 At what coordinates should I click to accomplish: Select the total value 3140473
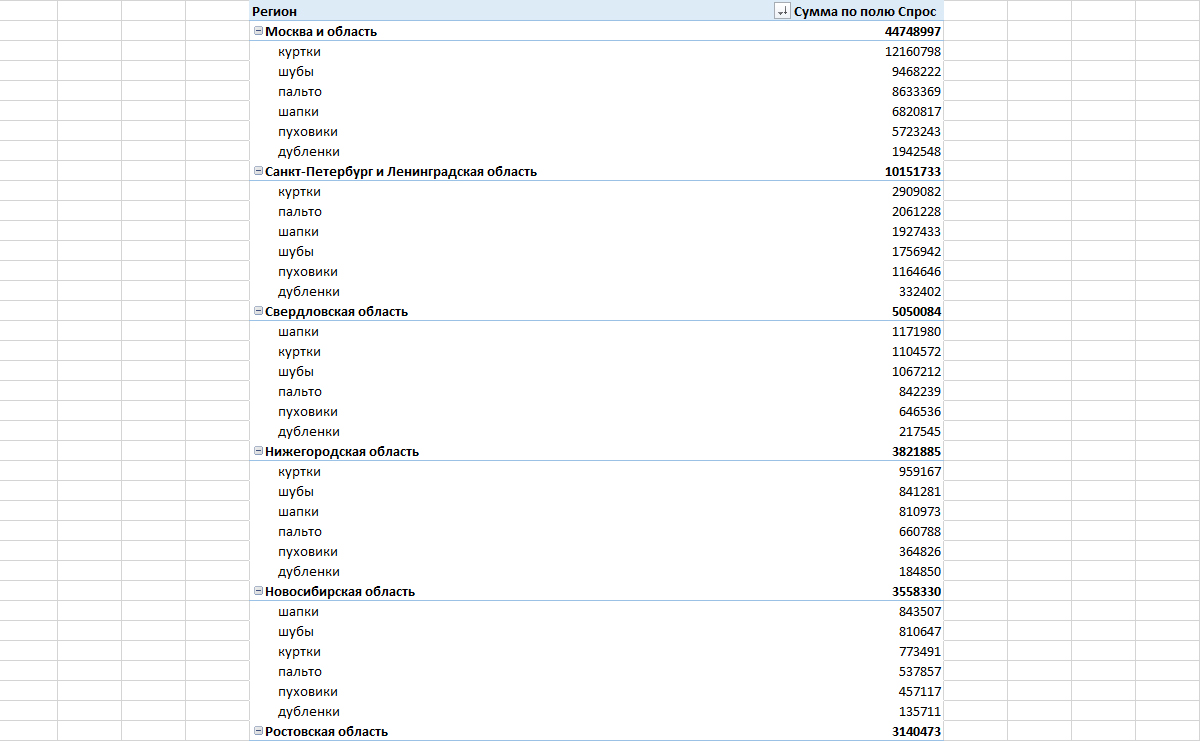(916, 731)
